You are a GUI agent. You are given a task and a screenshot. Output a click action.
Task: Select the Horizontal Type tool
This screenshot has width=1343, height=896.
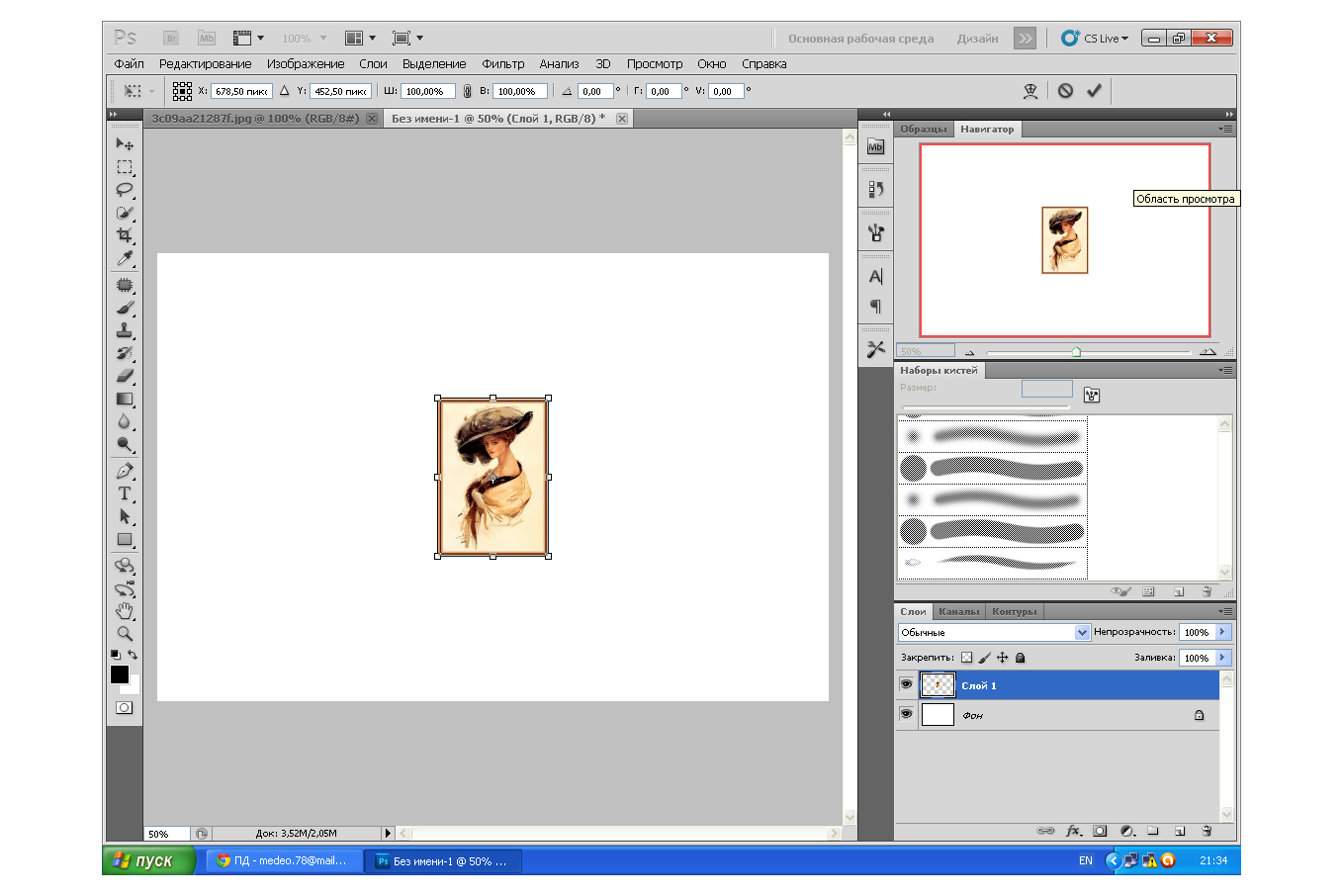[x=125, y=494]
